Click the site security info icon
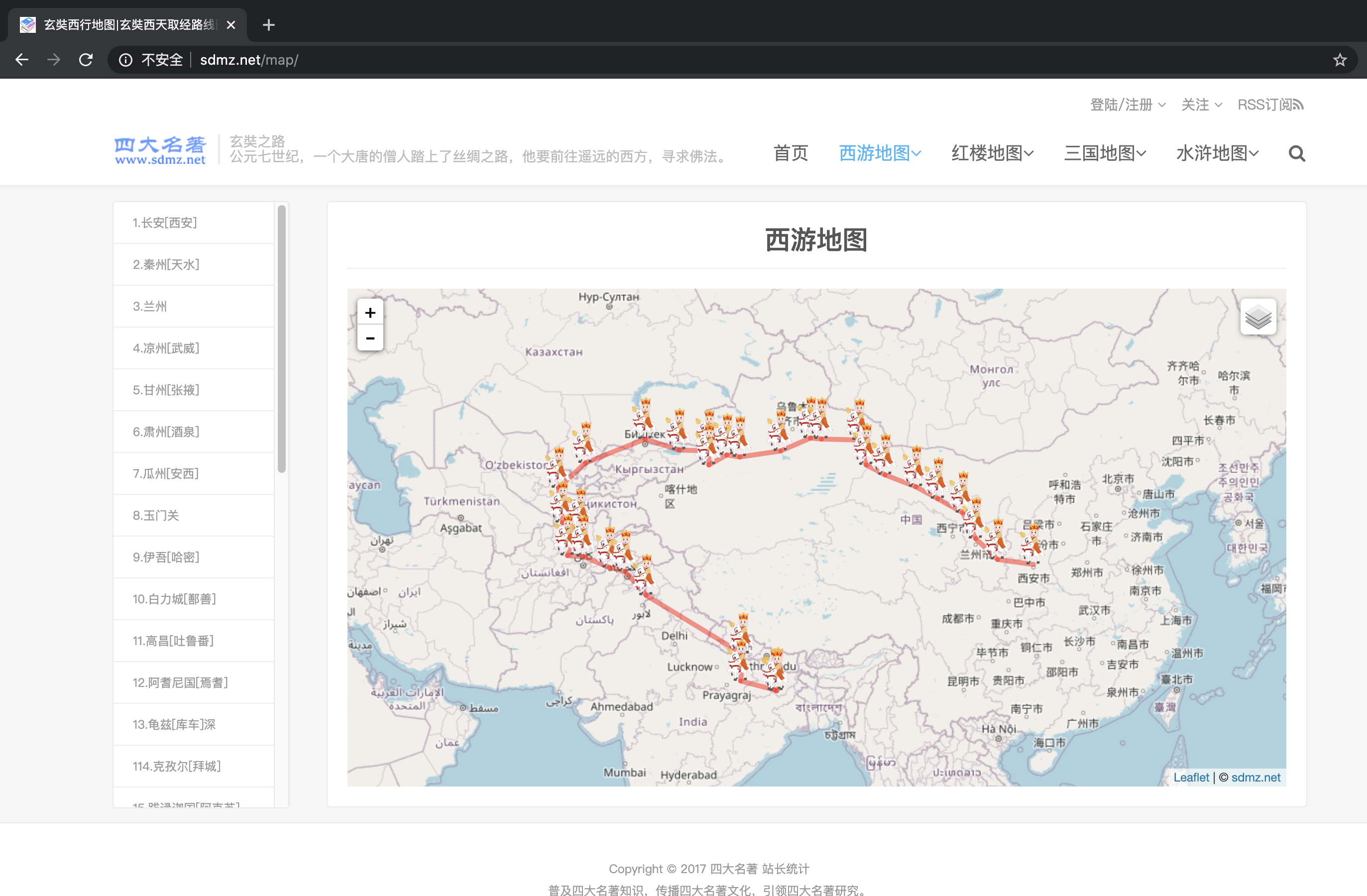The width and height of the screenshot is (1367, 896). 125,60
